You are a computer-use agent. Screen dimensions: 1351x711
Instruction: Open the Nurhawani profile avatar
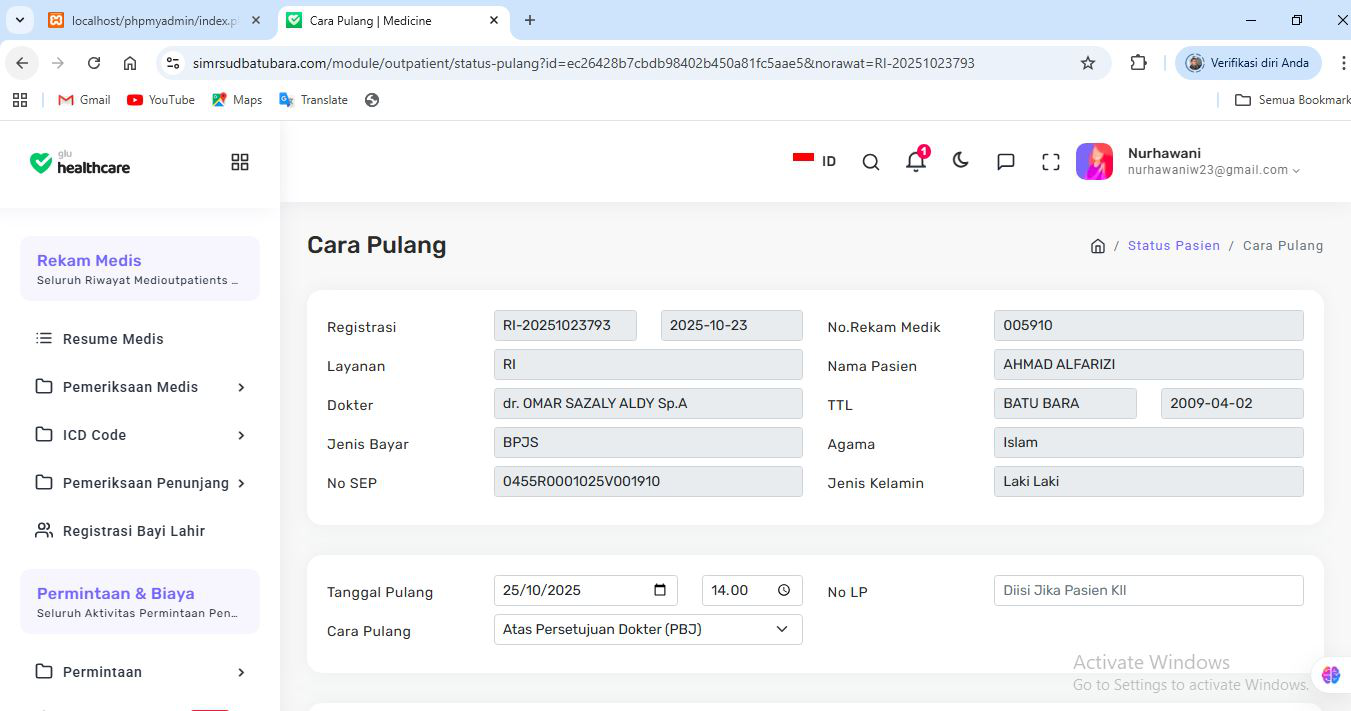1095,162
